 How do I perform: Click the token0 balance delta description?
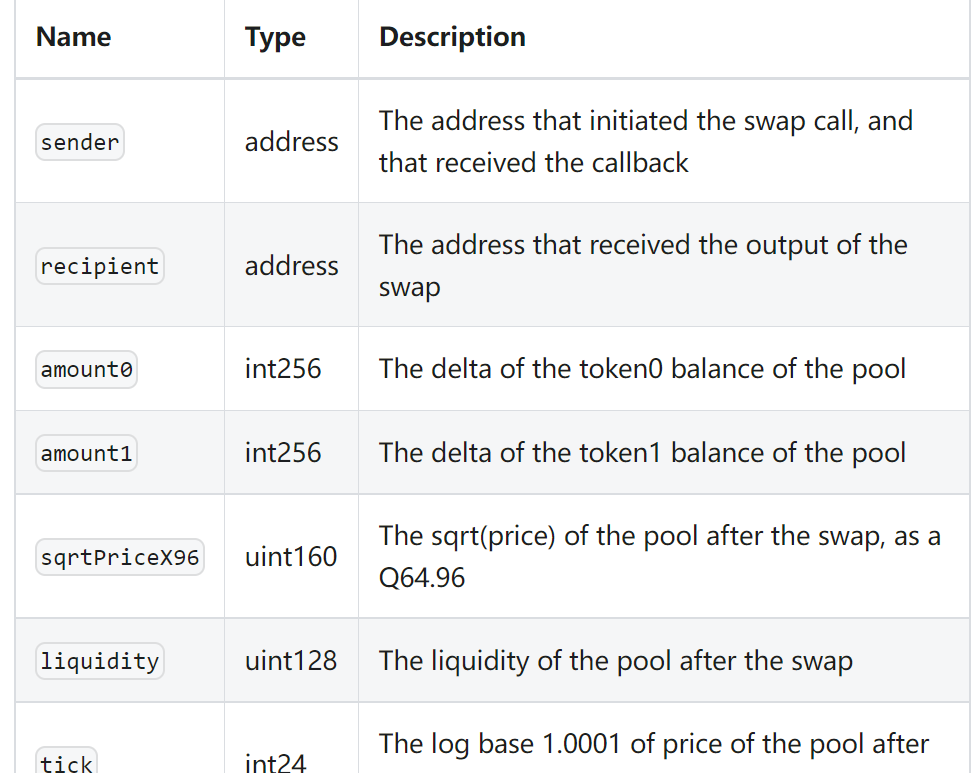pos(642,369)
